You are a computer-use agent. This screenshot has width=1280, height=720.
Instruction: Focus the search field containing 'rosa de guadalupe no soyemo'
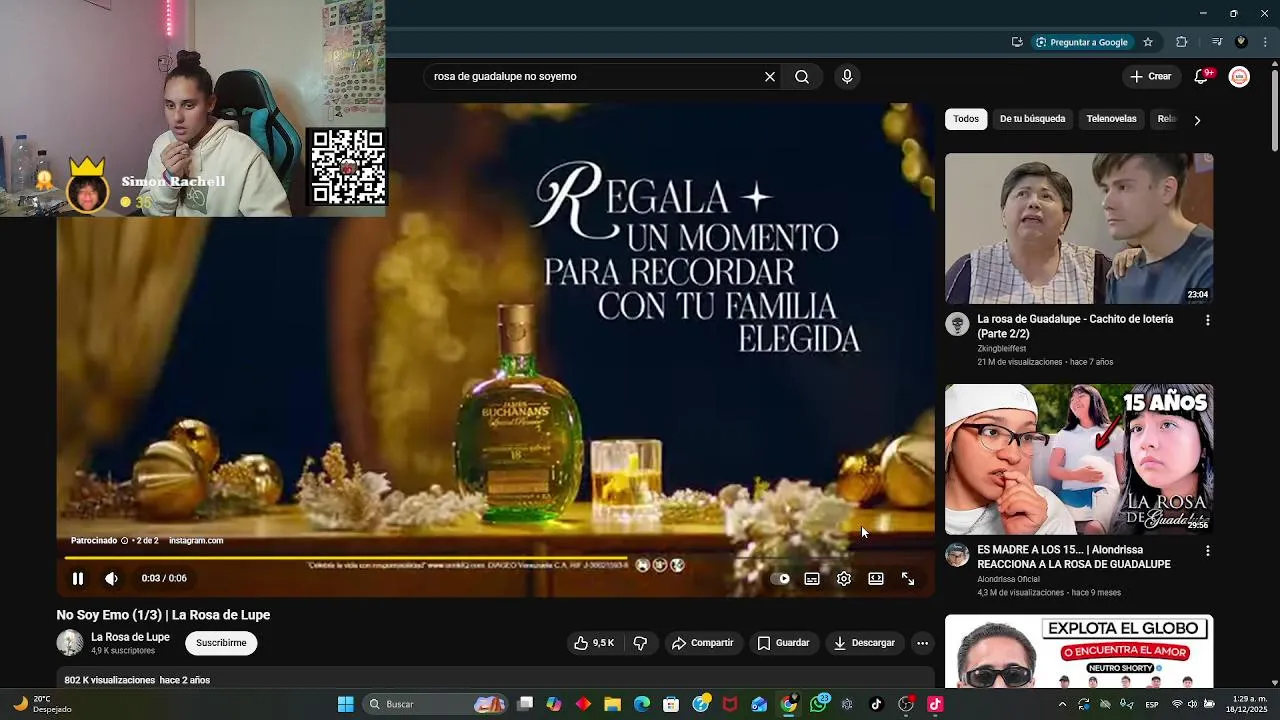tap(592, 76)
